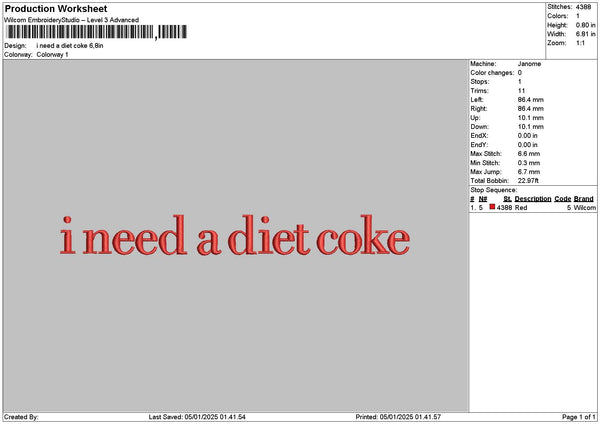Click the Machine value 'Janome'

[x=529, y=64]
